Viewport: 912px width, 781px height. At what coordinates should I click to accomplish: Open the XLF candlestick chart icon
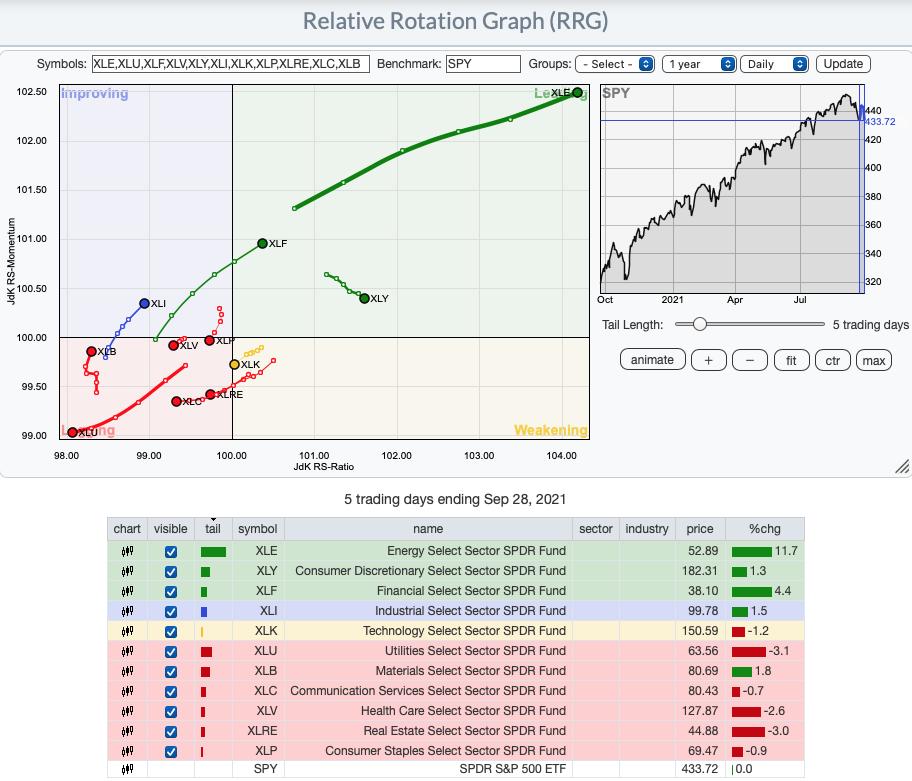tap(127, 591)
